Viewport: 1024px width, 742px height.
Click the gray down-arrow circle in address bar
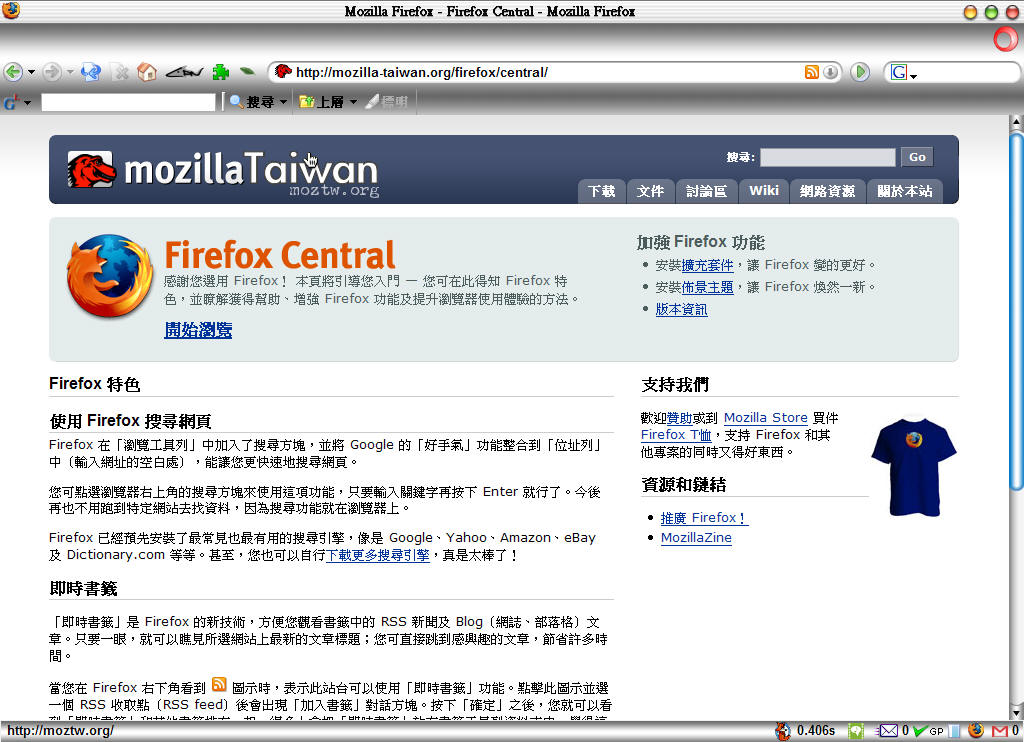830,72
